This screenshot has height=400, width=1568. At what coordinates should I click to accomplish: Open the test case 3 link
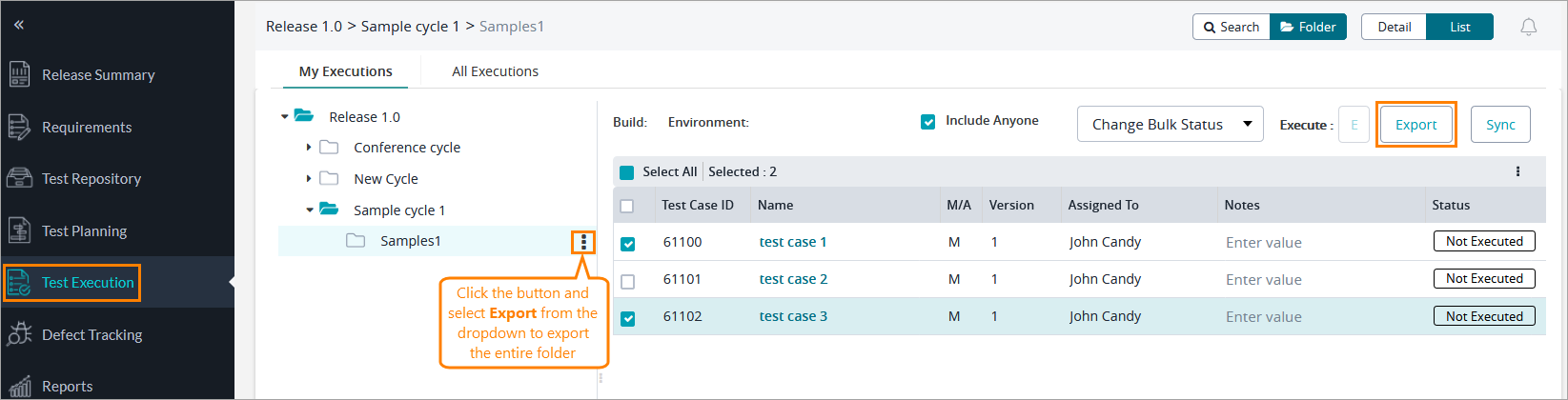pyautogui.click(x=793, y=317)
